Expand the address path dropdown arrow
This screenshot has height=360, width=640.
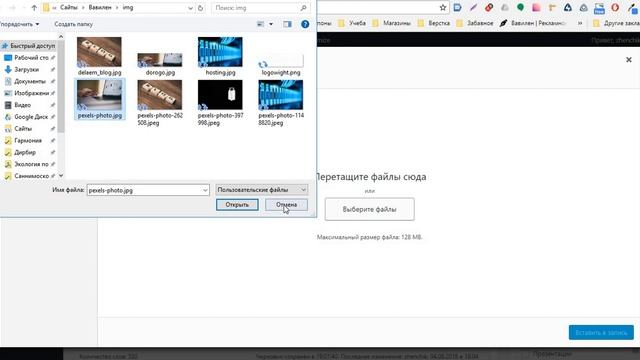190,8
